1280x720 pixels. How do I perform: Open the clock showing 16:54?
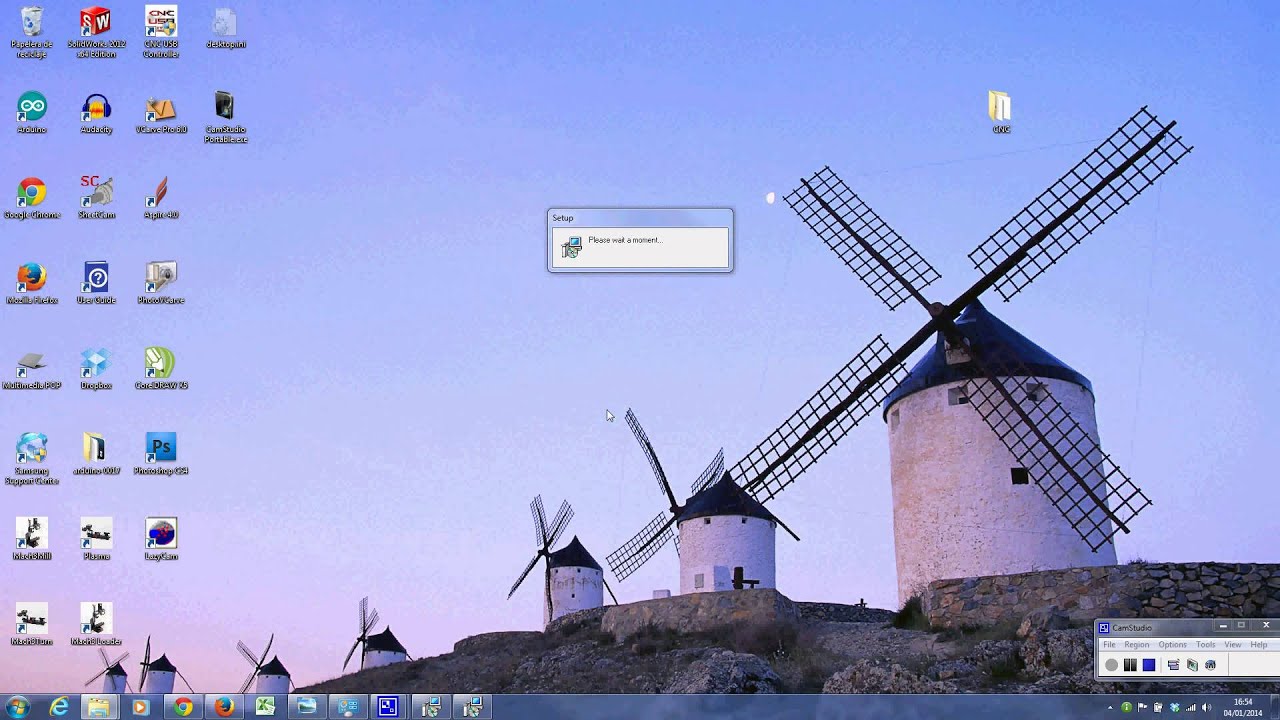pyautogui.click(x=1244, y=707)
